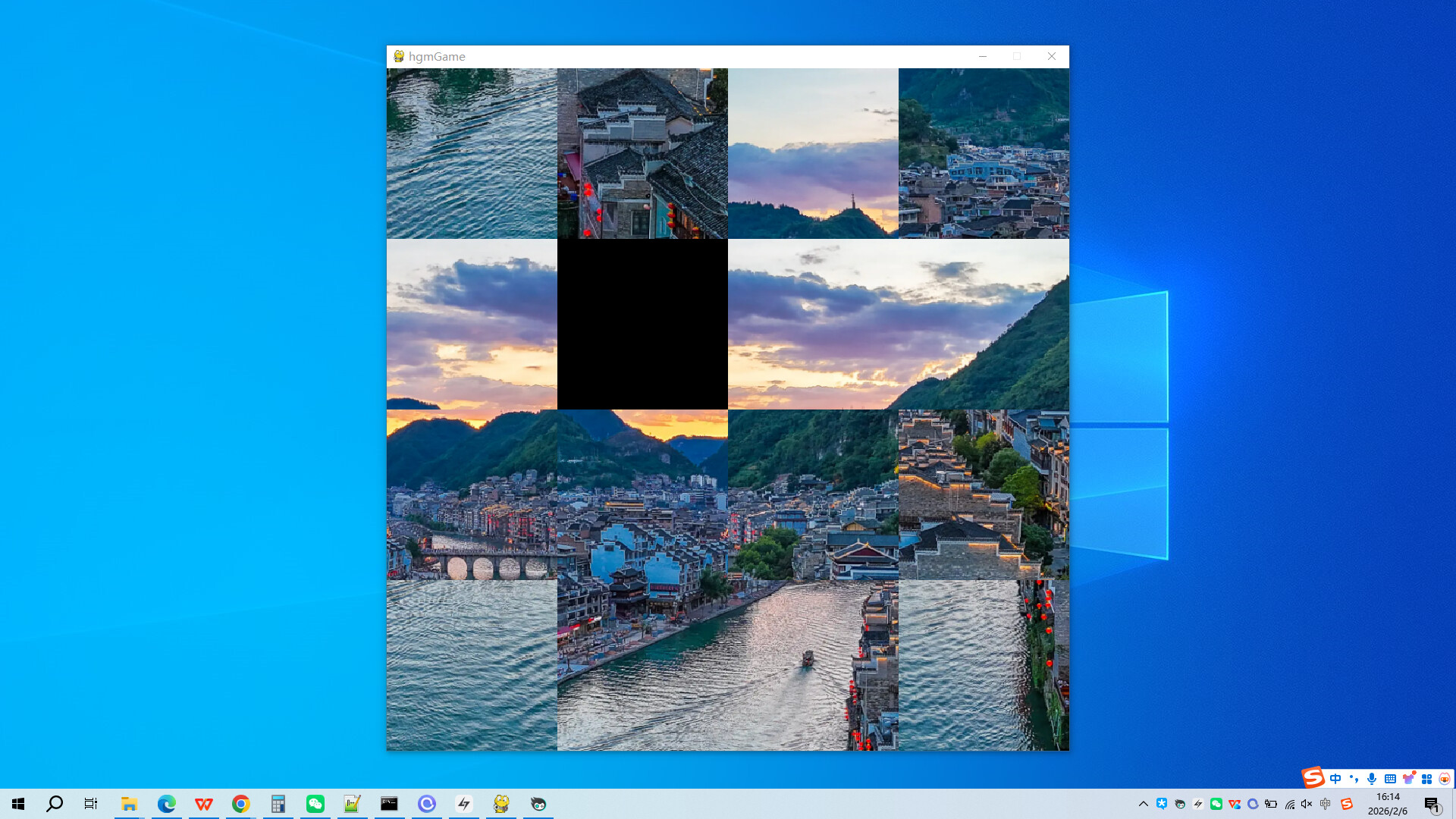Open WPS Office from the taskbar
Image resolution: width=1456 pixels, height=819 pixels.
coord(203,805)
